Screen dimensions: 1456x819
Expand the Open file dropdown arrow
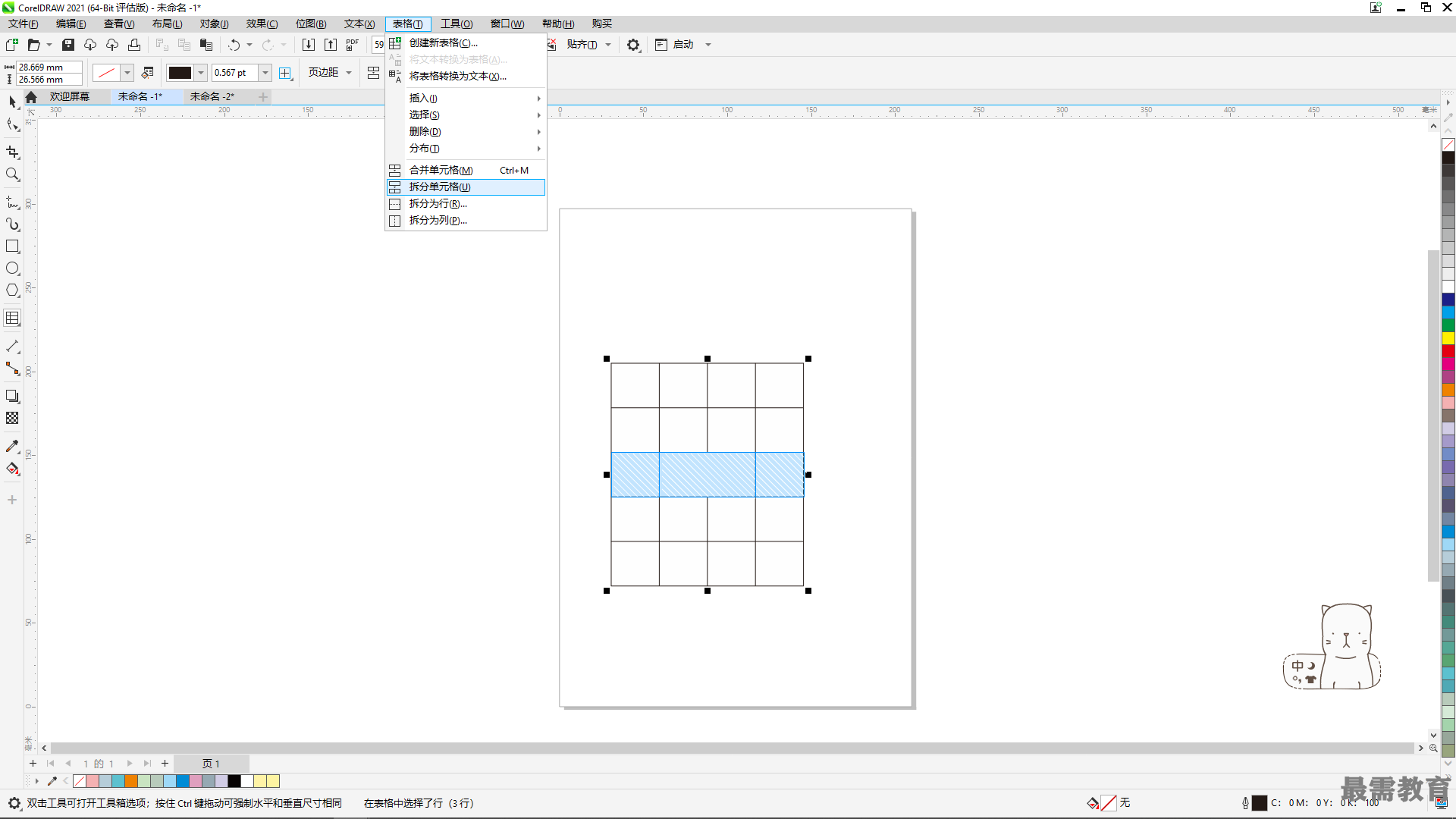coord(49,45)
